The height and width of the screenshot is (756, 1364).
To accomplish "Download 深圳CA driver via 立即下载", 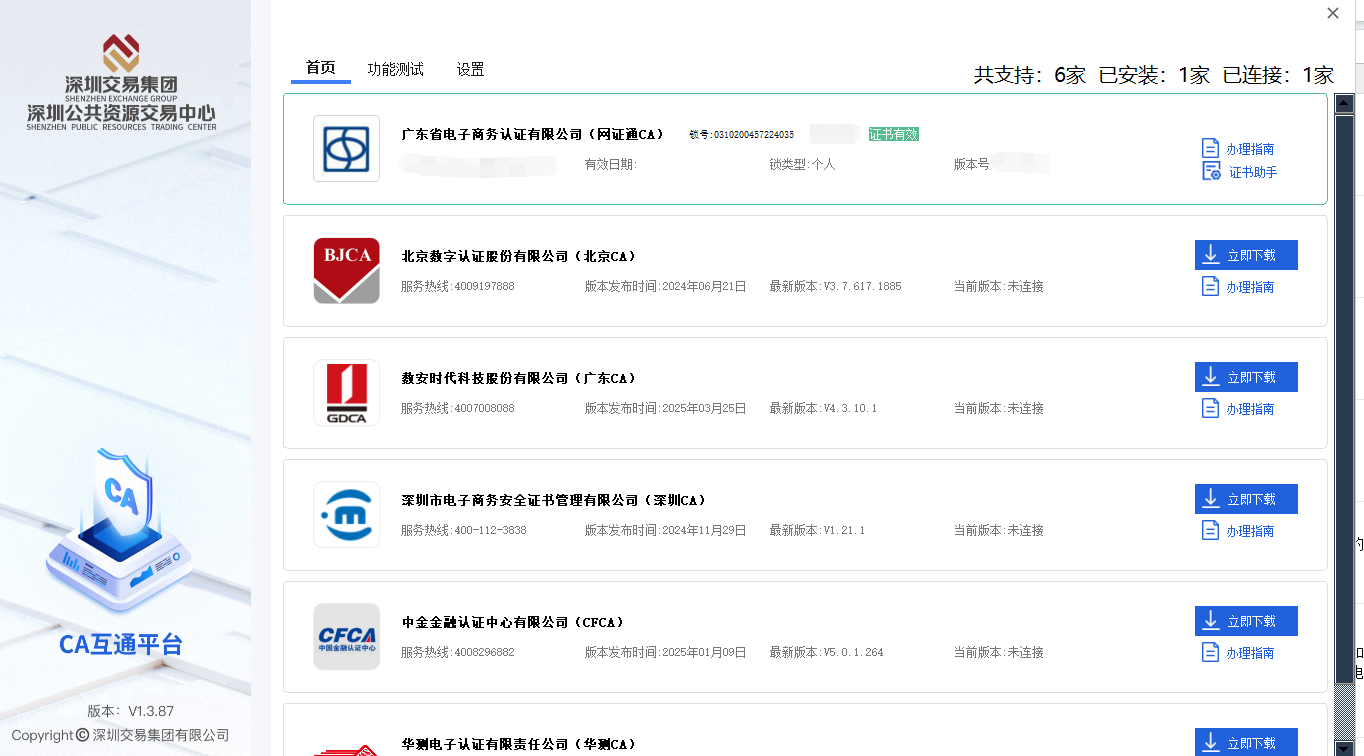I will tap(1246, 499).
